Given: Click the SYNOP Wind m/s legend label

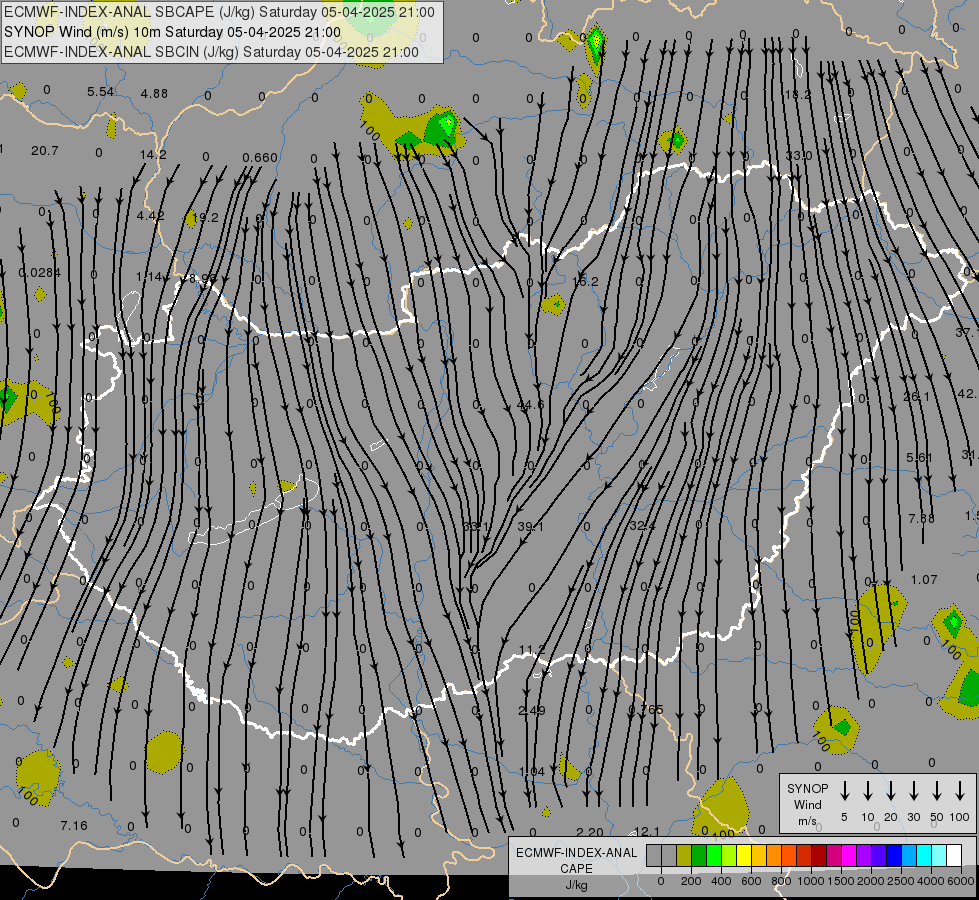Looking at the screenshot, I should point(807,804).
